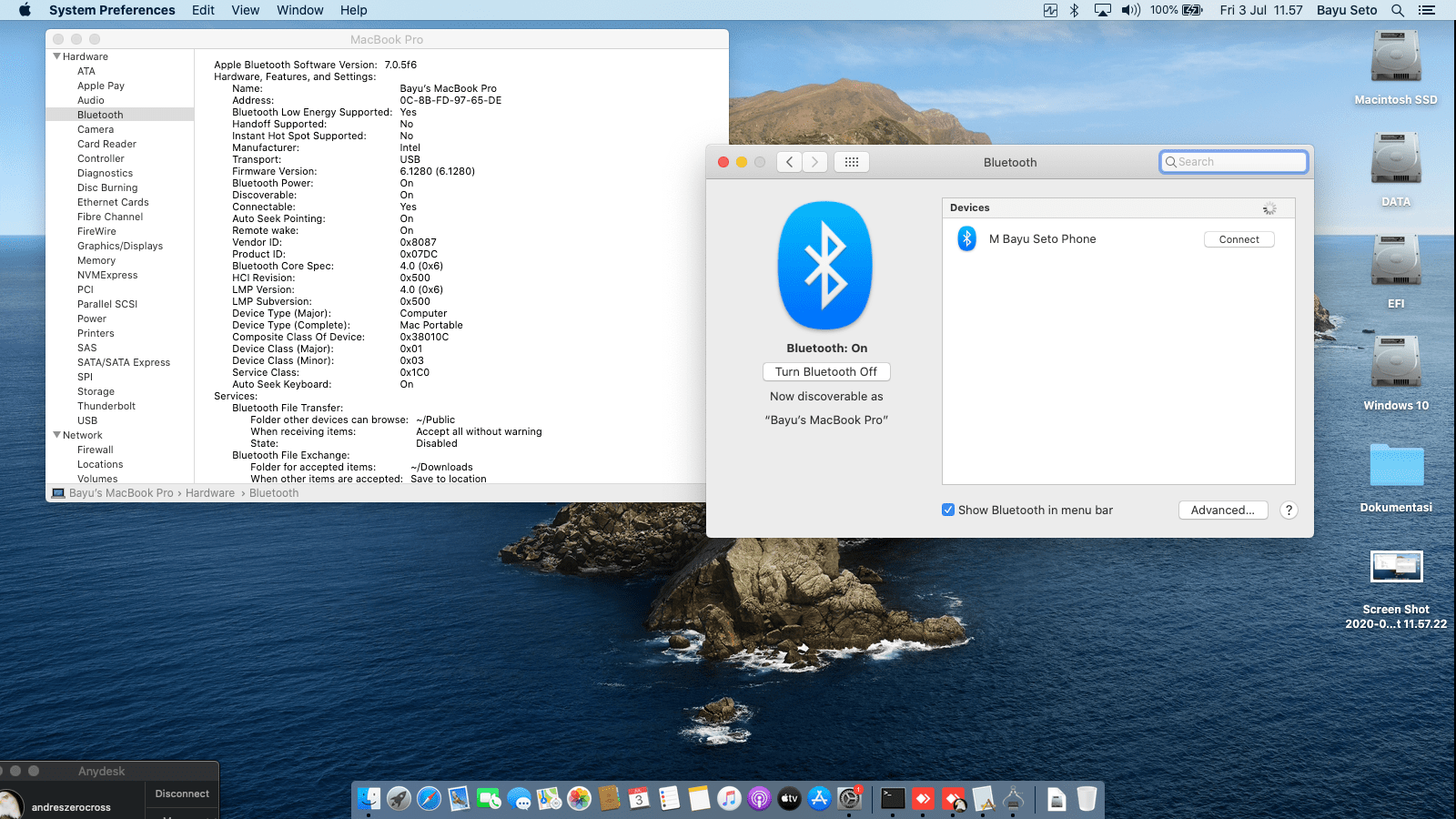Open the Edit menu
Image resolution: width=1456 pixels, height=819 pixels.
tap(203, 10)
